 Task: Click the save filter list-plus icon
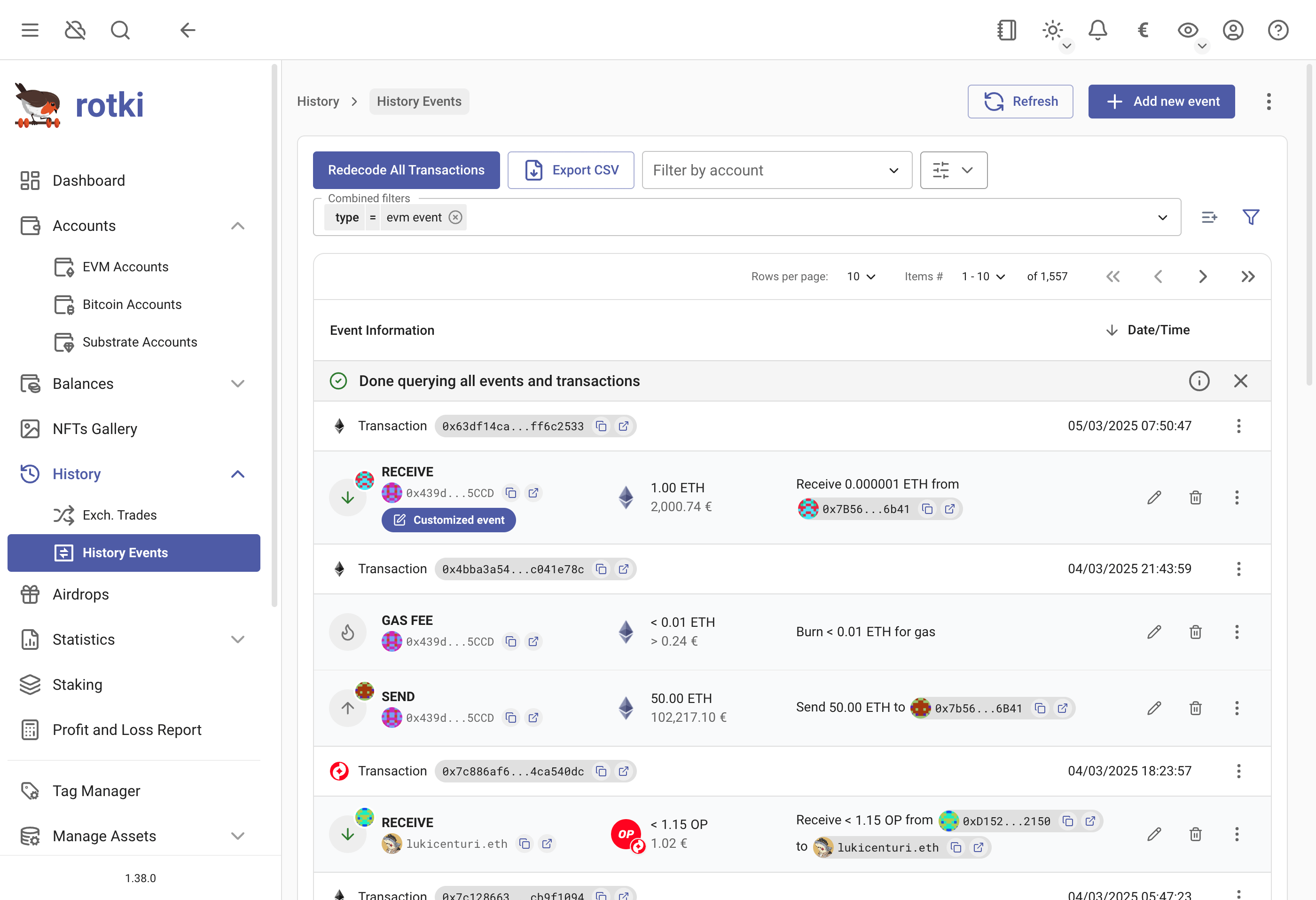tap(1209, 218)
